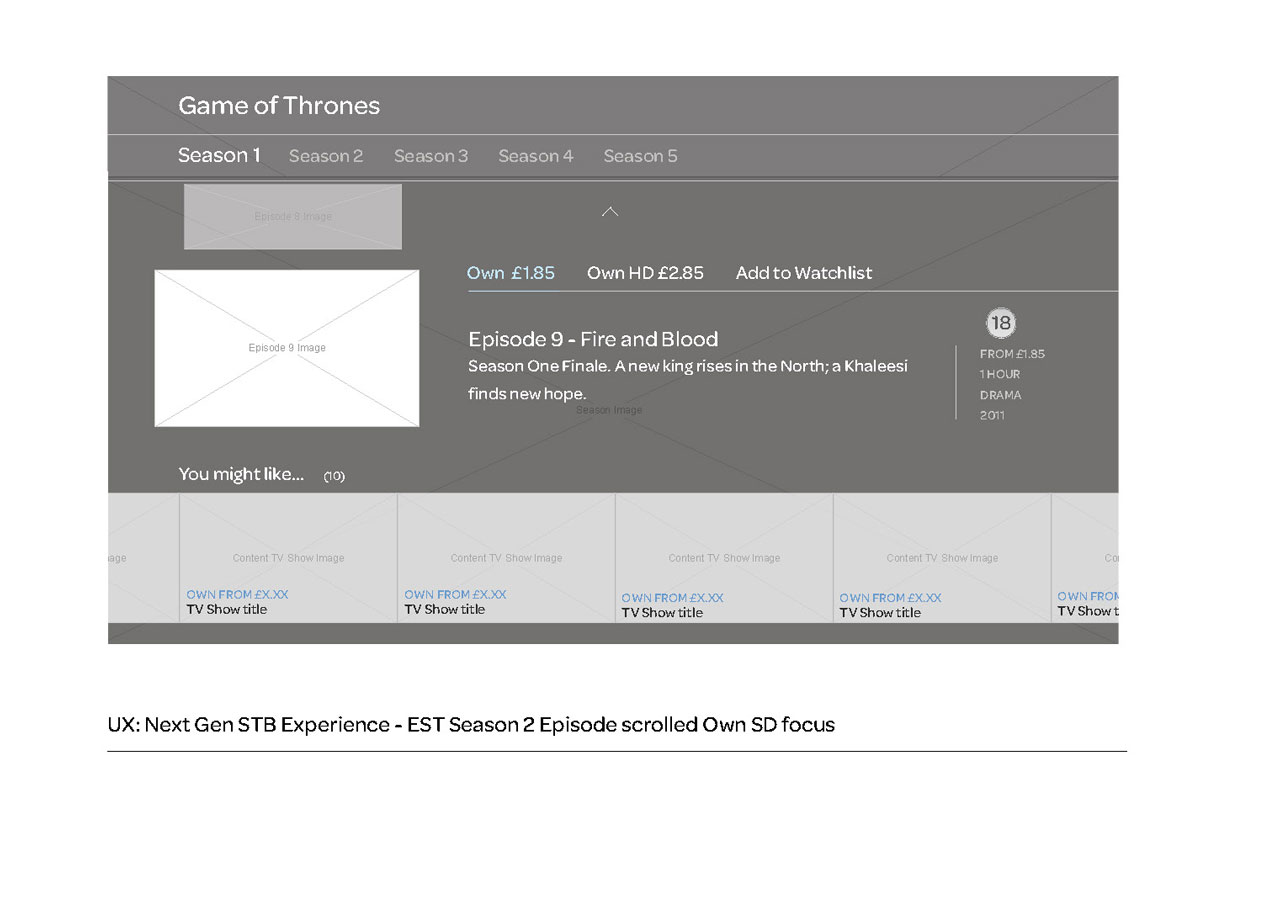Select the Season 1 tab
The height and width of the screenshot is (907, 1280).
pos(219,155)
